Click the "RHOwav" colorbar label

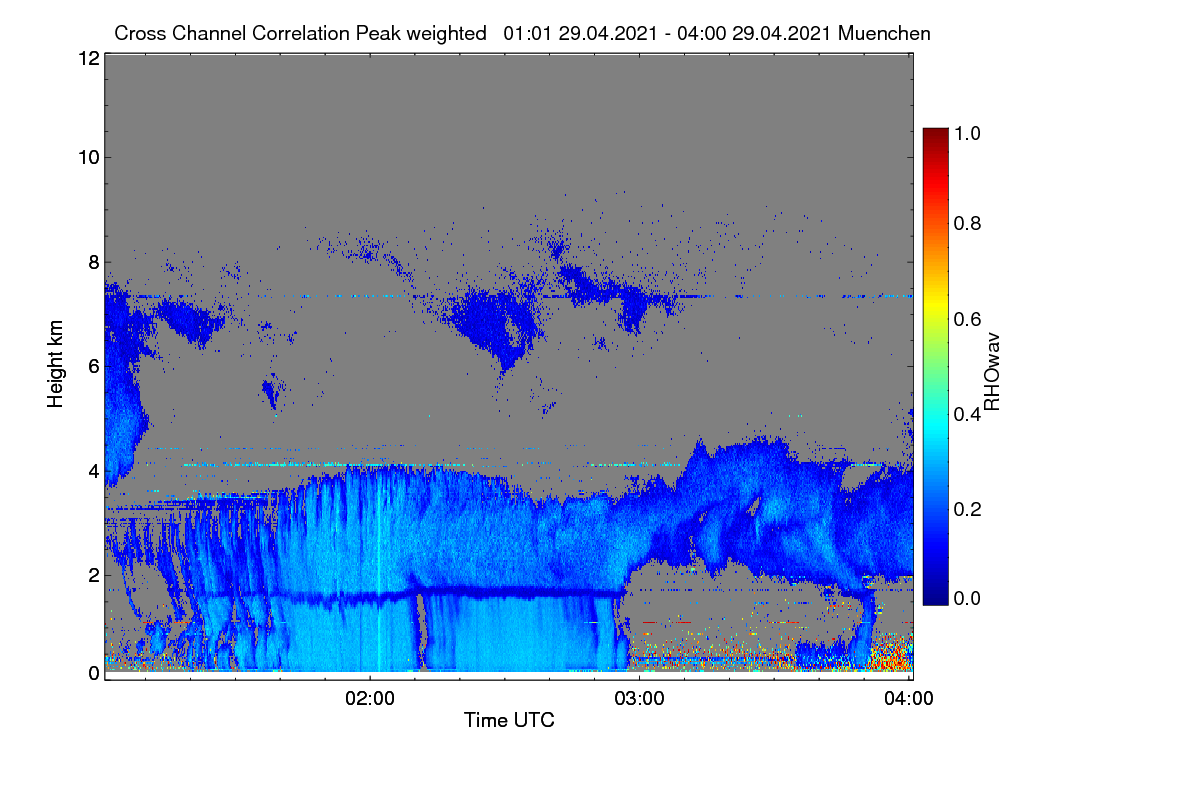[x=993, y=371]
